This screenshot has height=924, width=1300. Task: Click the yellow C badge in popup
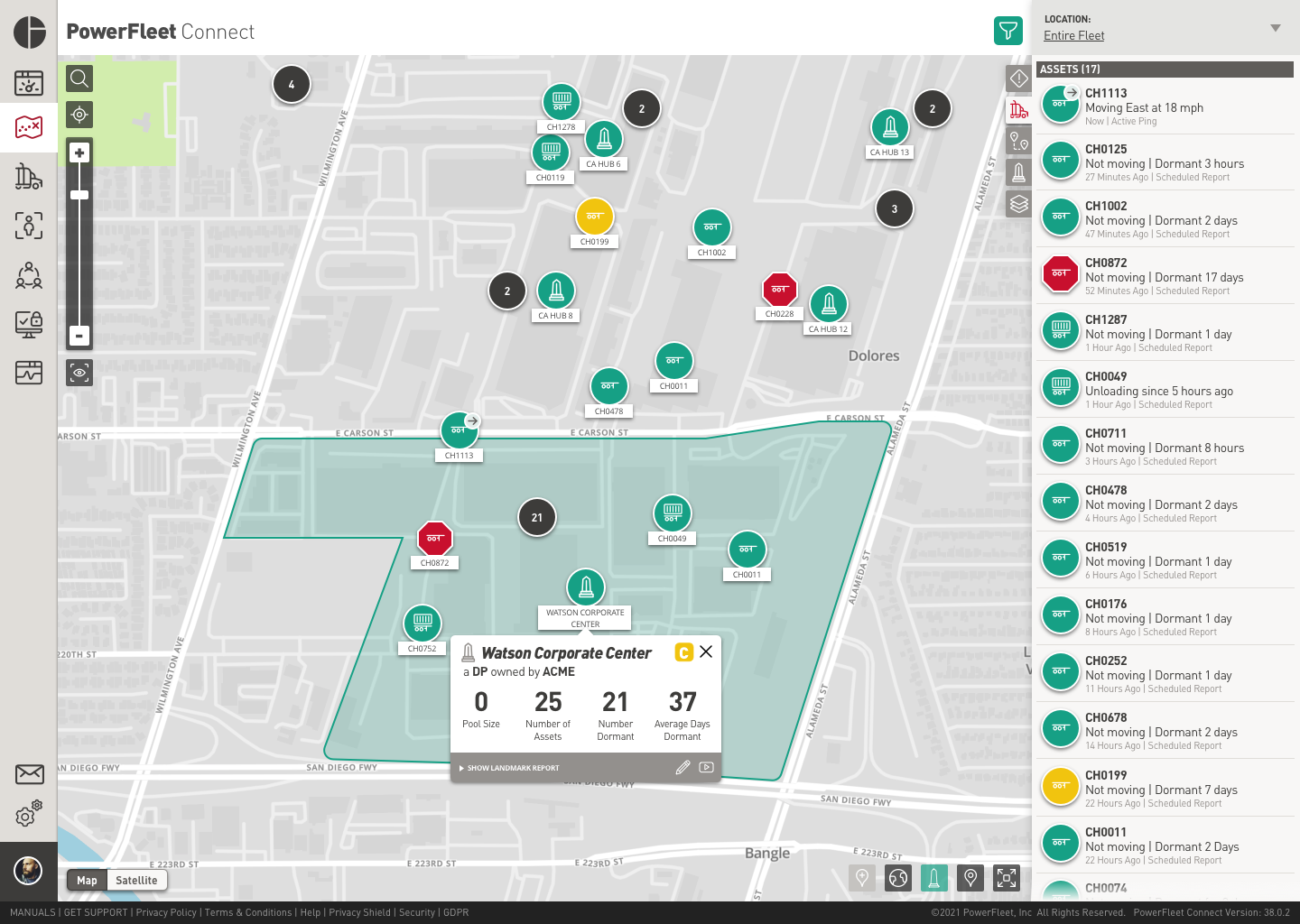tap(683, 652)
